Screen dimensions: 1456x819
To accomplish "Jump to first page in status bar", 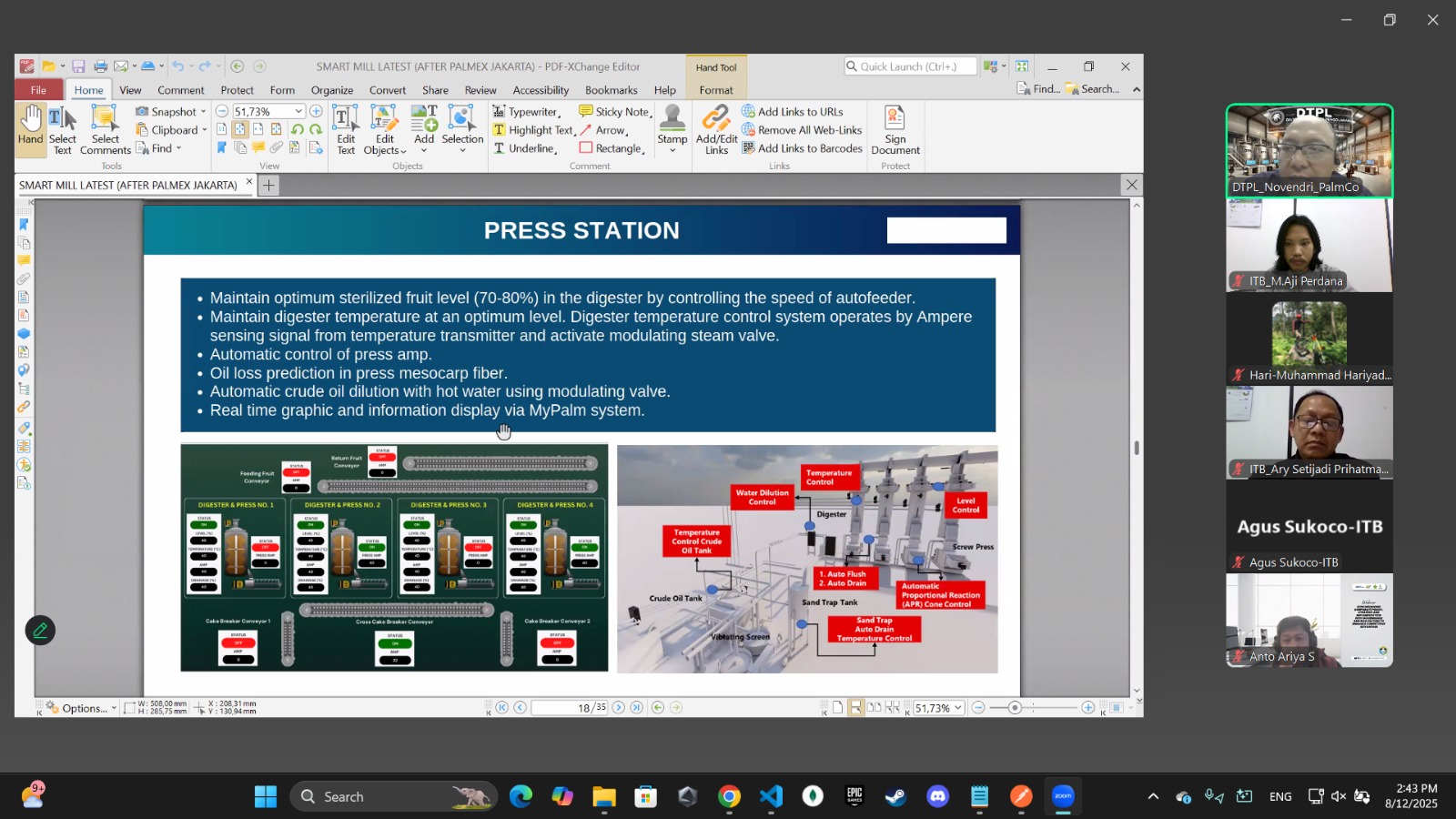I will pyautogui.click(x=501, y=707).
